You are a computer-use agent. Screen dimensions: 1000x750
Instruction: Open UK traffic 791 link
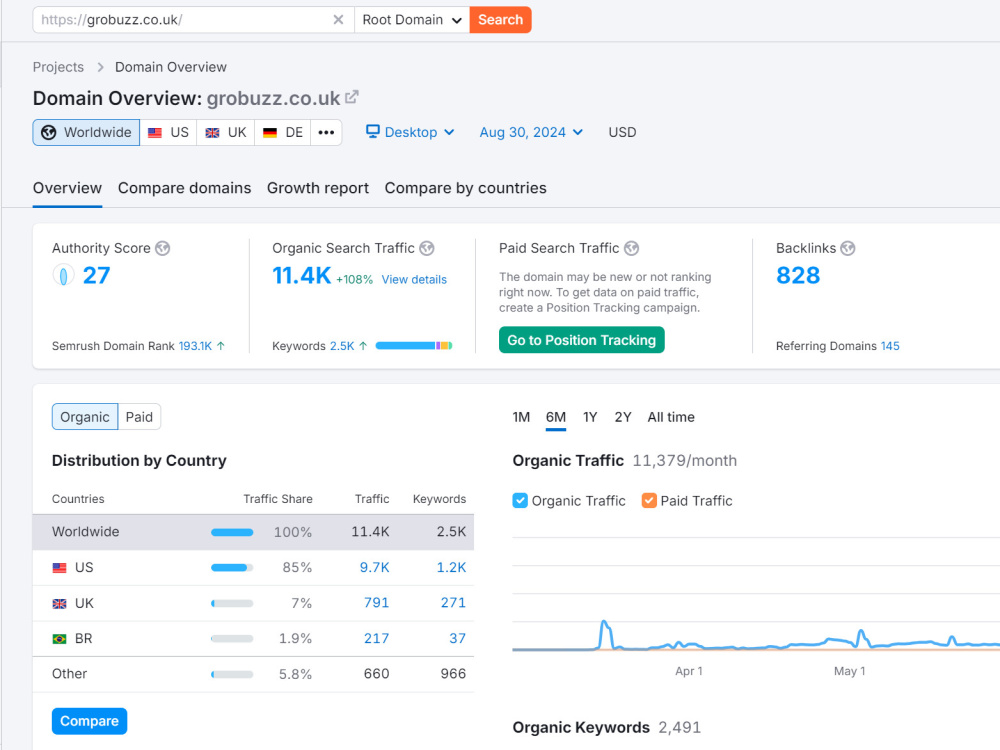[x=376, y=603]
